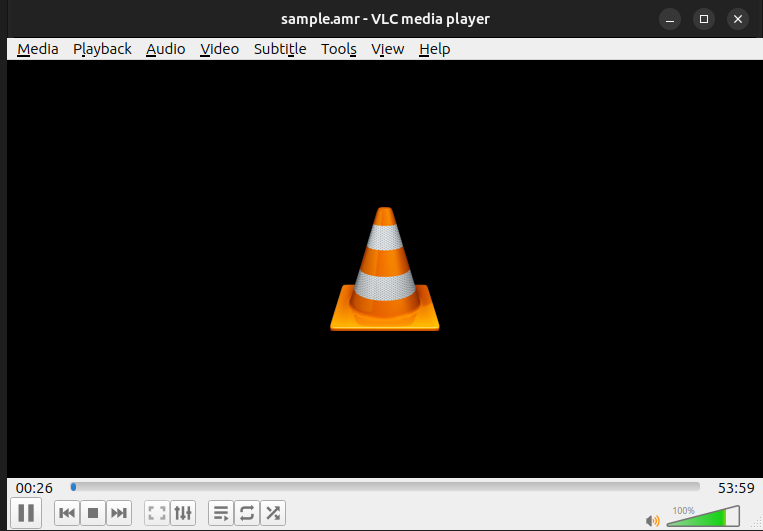Mute audio via speaker icon
This screenshot has width=763, height=531.
(653, 521)
